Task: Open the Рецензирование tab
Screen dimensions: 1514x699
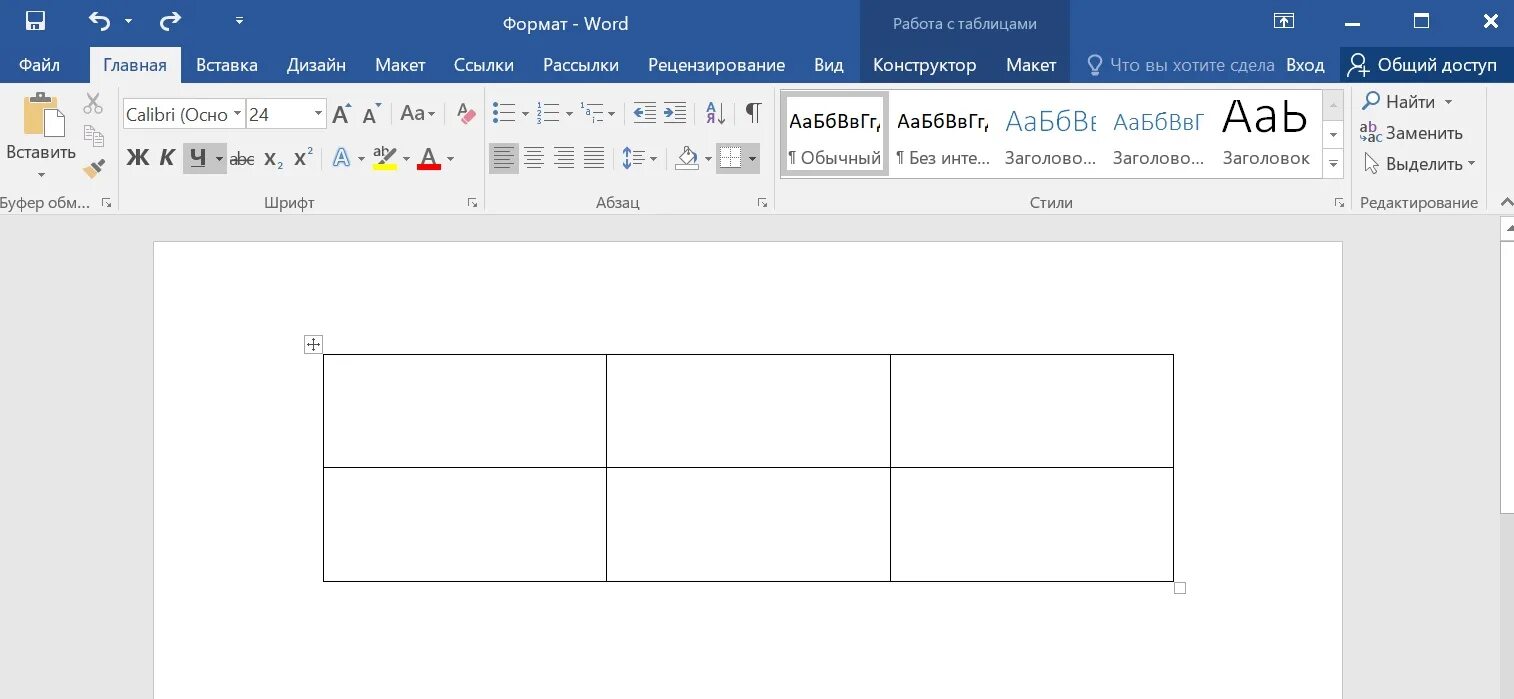Action: tap(717, 65)
